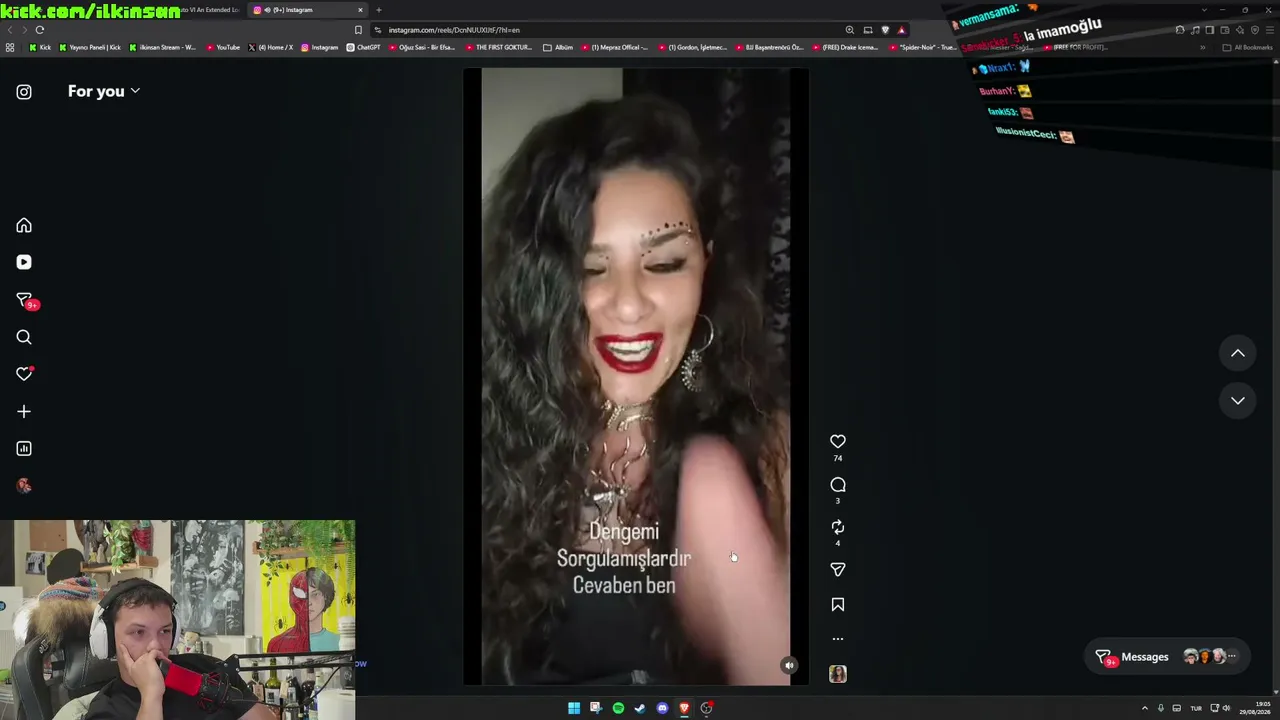Reload the page with the refresh icon
The width and height of the screenshot is (1280, 720).
40,30
